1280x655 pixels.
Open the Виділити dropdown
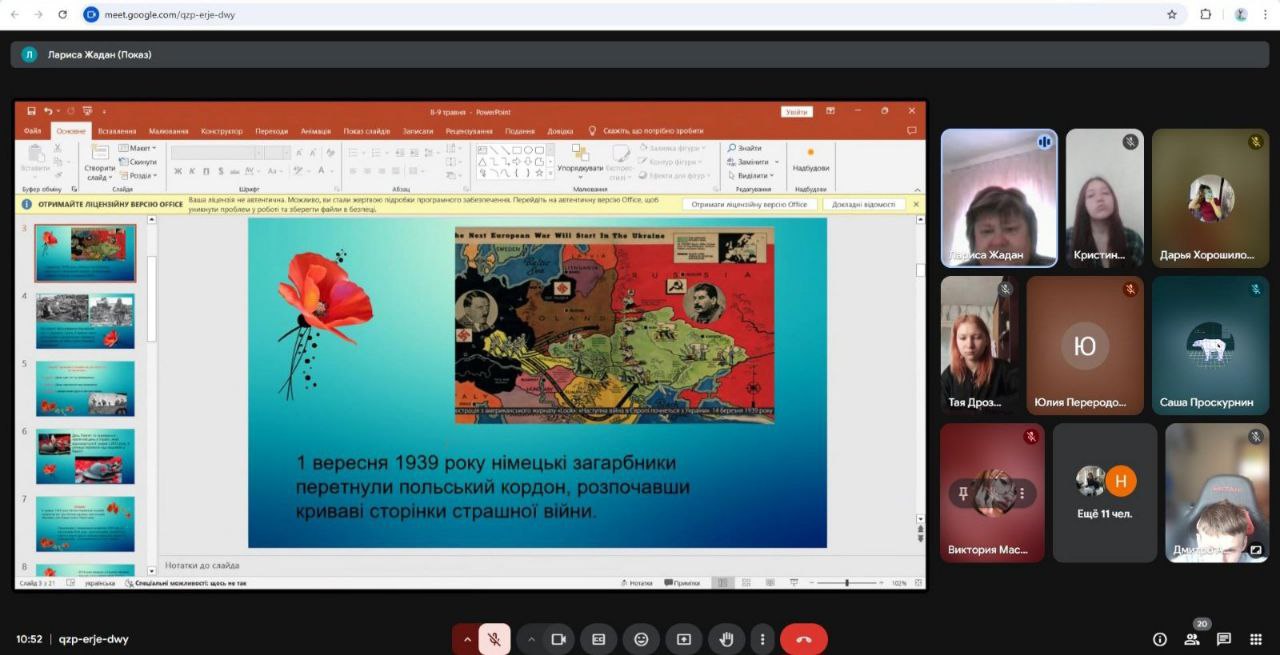pyautogui.click(x=751, y=175)
